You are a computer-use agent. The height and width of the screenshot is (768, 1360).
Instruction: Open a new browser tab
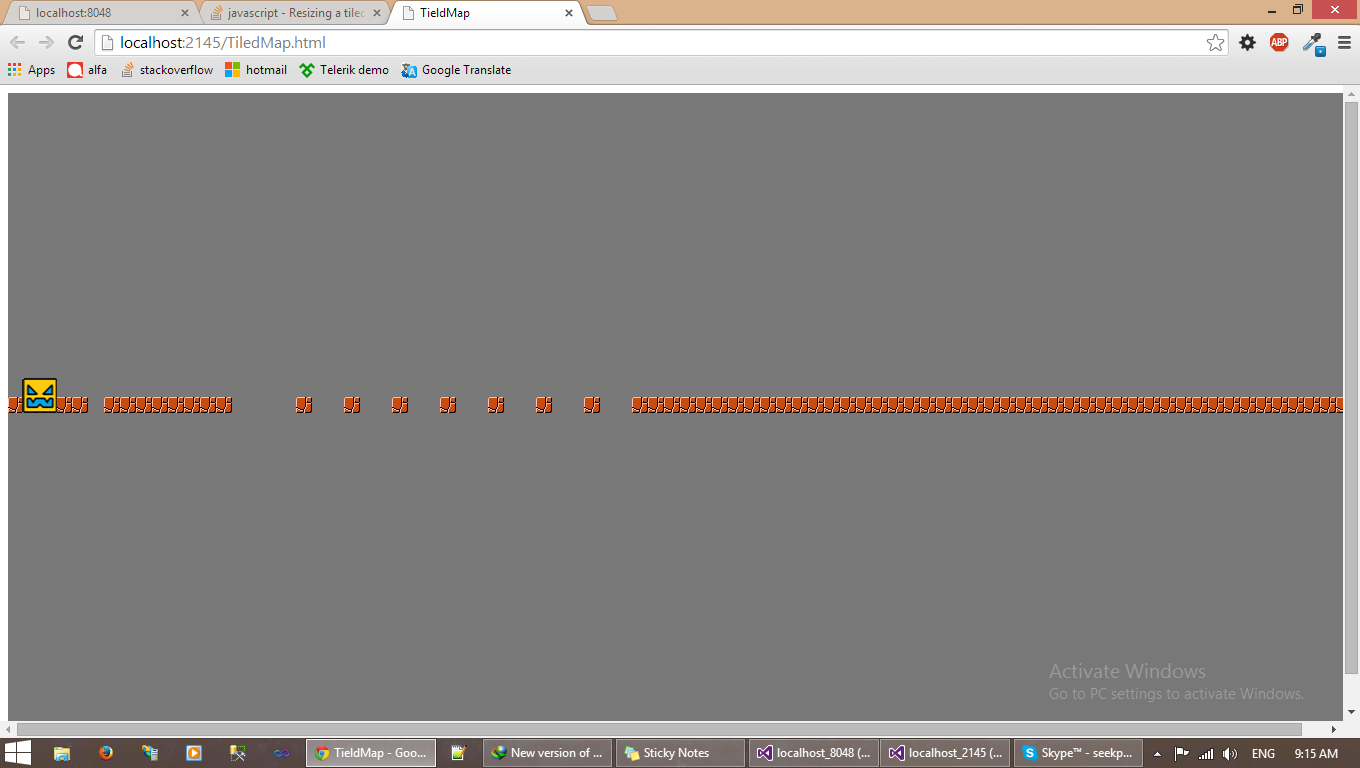pyautogui.click(x=601, y=13)
